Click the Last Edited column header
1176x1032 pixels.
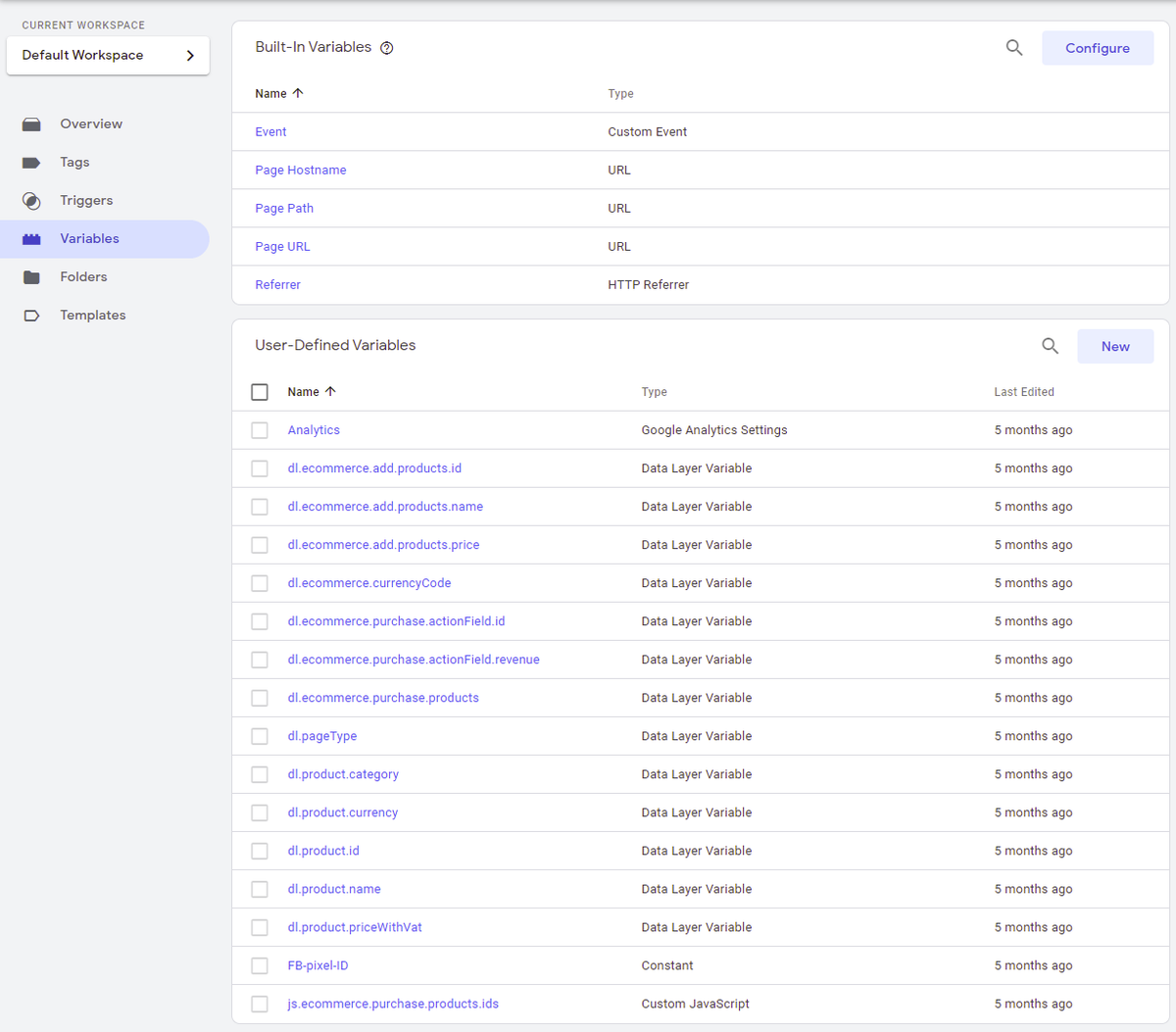coord(1024,392)
